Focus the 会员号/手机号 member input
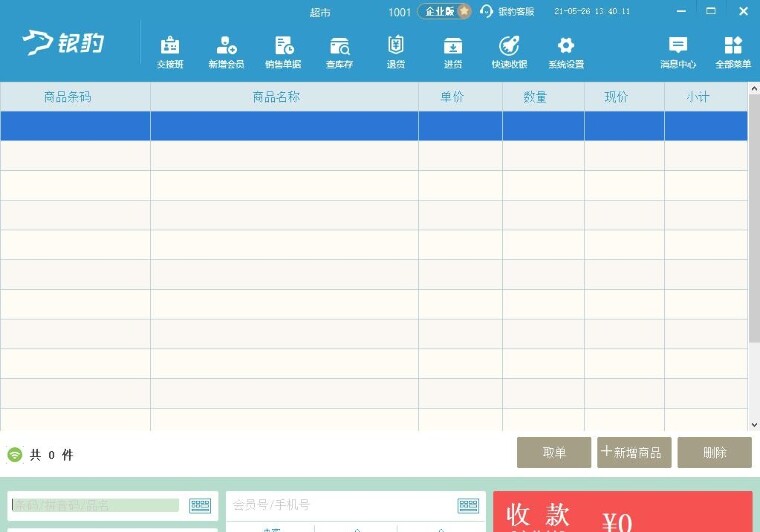This screenshot has height=532, width=760. coord(342,505)
